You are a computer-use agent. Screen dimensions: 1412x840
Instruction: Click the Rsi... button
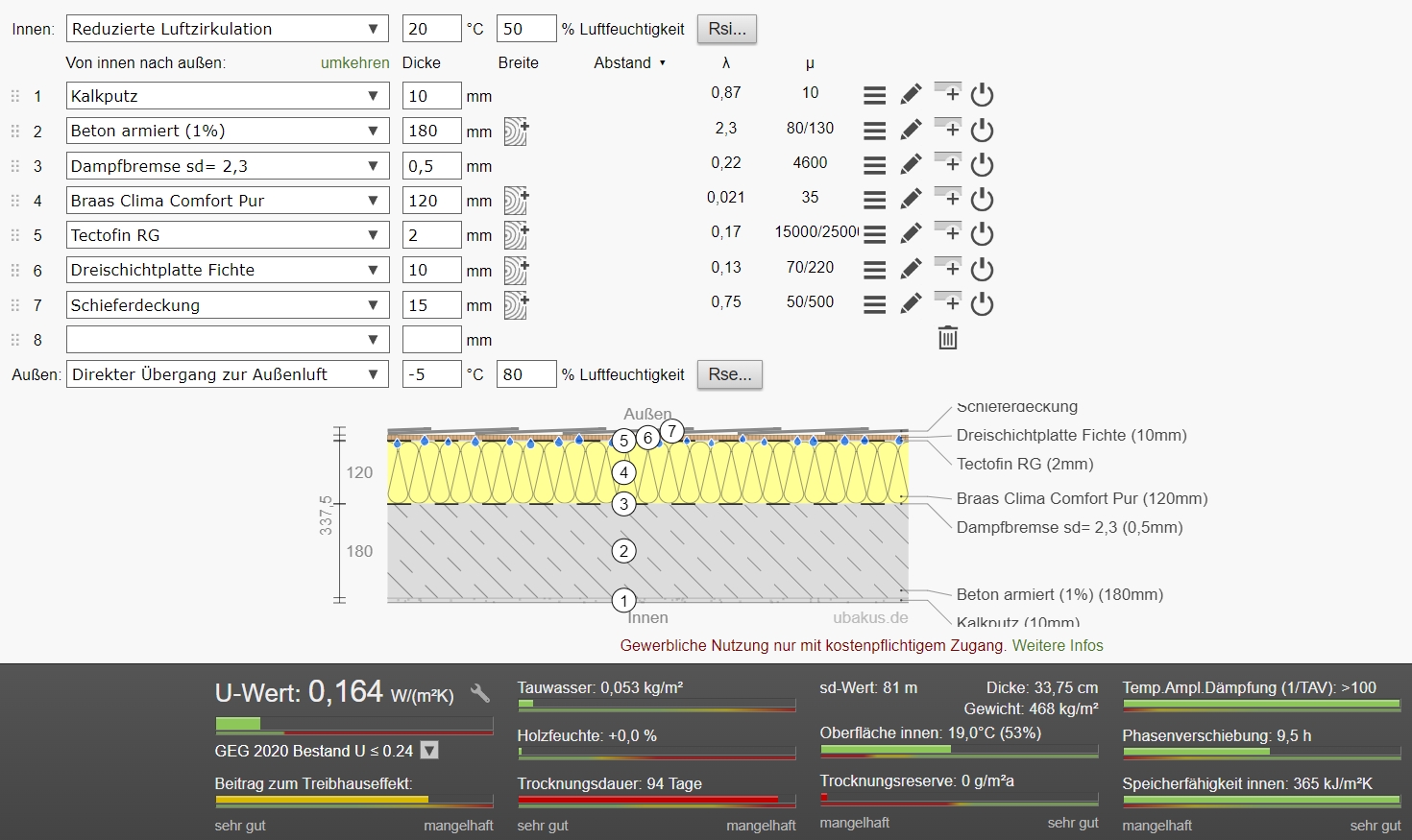(x=726, y=29)
